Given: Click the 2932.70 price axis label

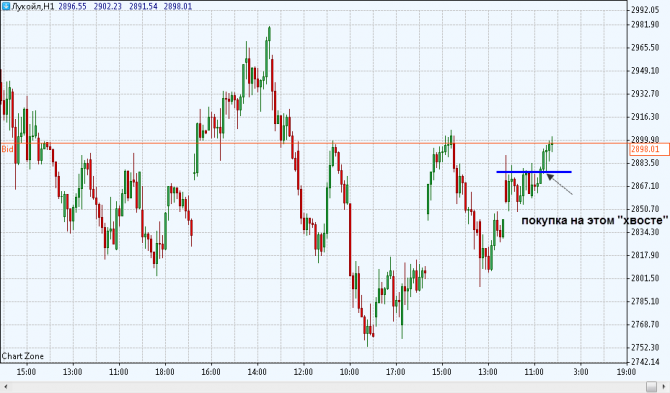Looking at the screenshot, I should (645, 94).
